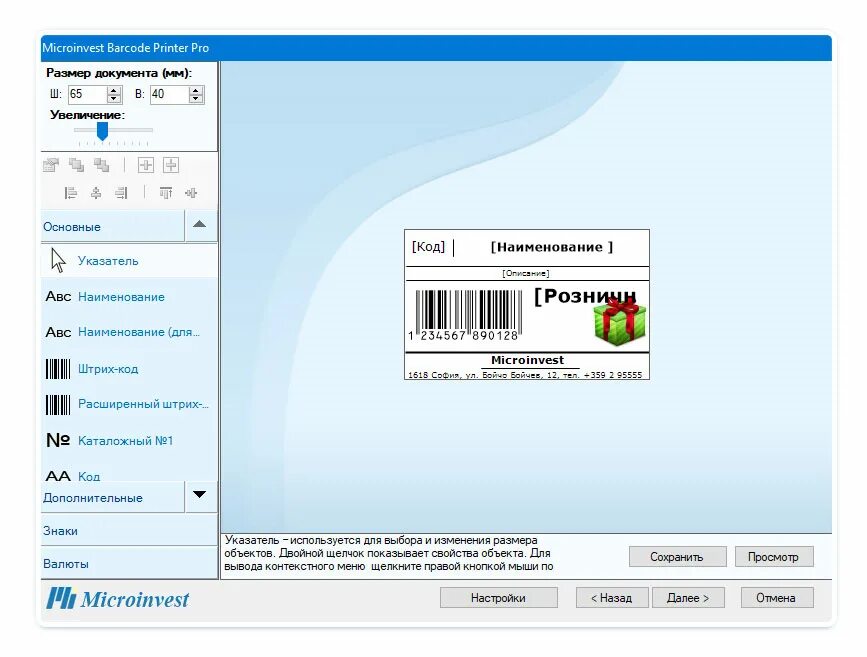Decrease document height В with down arrow
Image resolution: width=867 pixels, height=657 pixels.
[x=196, y=99]
